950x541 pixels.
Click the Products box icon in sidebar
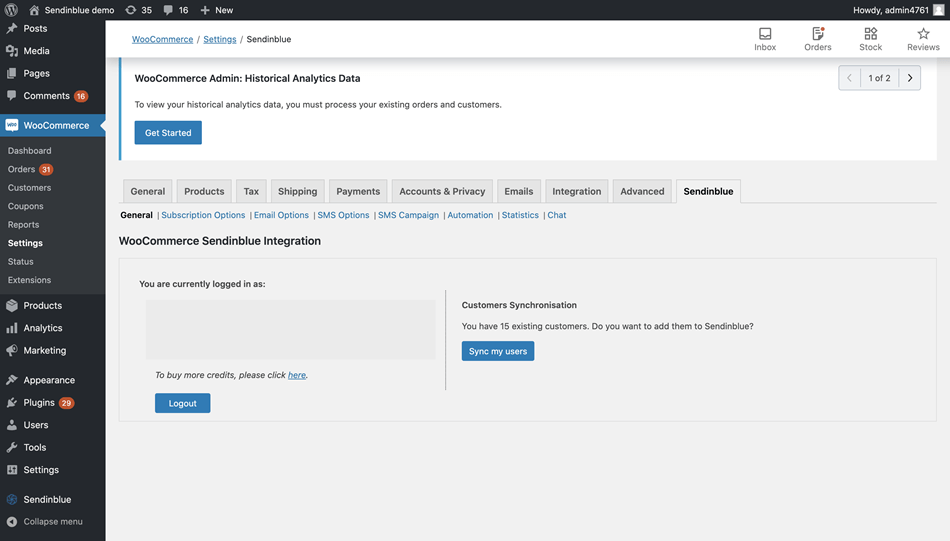tap(12, 305)
